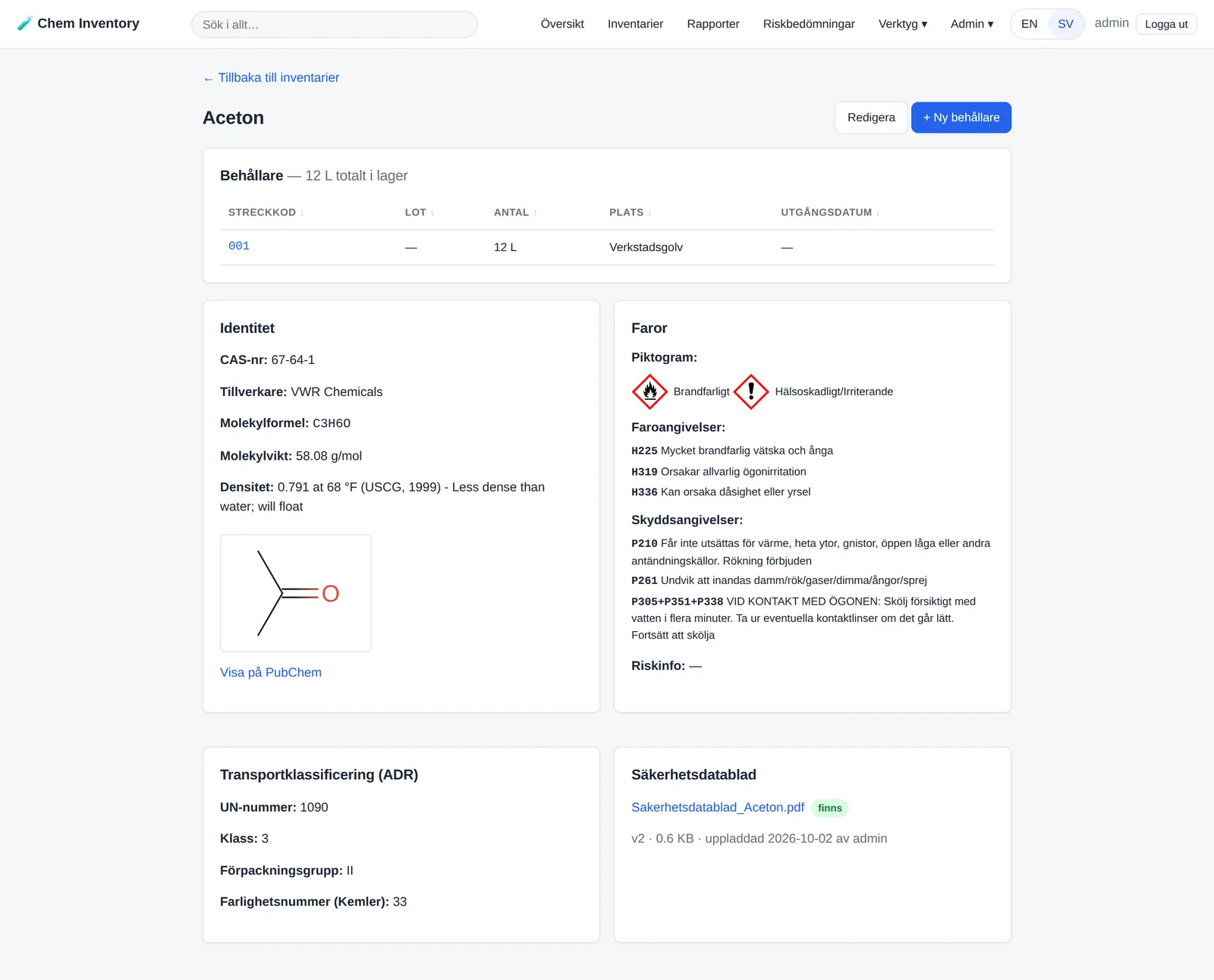Expand the Verktyg dropdown menu
The height and width of the screenshot is (980, 1214).
pos(903,24)
